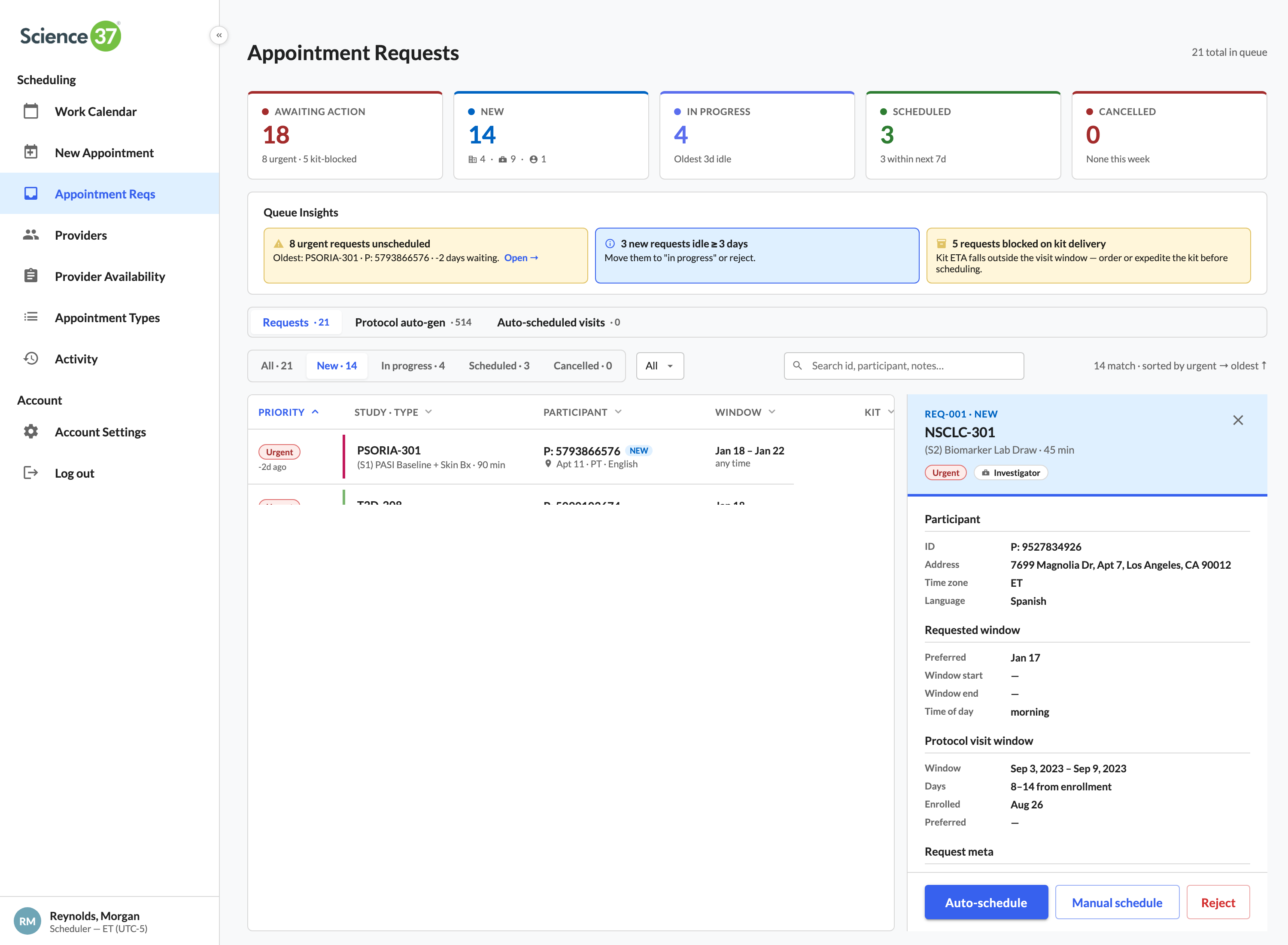1288x945 pixels.
Task: Open the Study · Type column dropdown
Action: 429,412
